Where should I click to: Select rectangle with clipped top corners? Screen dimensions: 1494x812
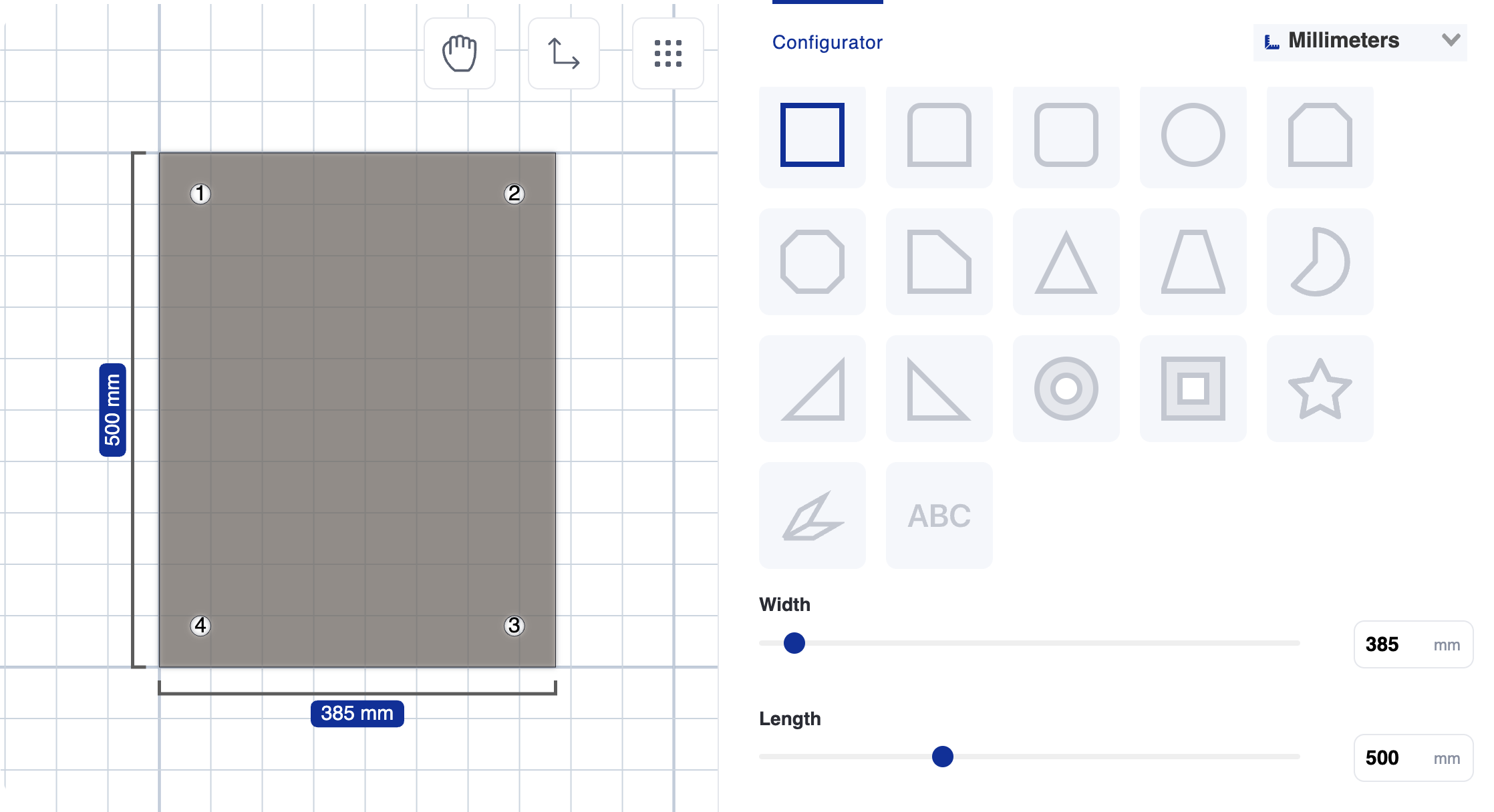[x=1320, y=136]
